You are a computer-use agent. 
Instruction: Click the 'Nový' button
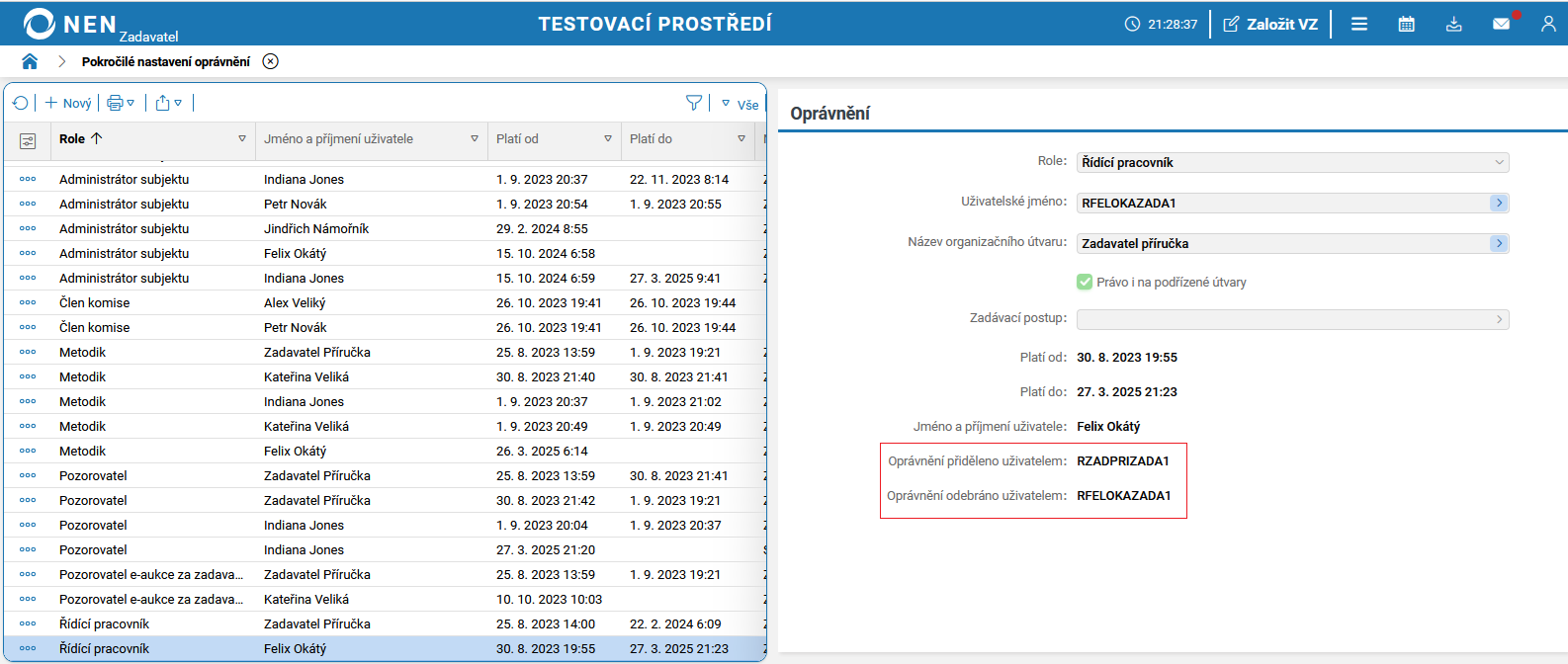(x=68, y=103)
